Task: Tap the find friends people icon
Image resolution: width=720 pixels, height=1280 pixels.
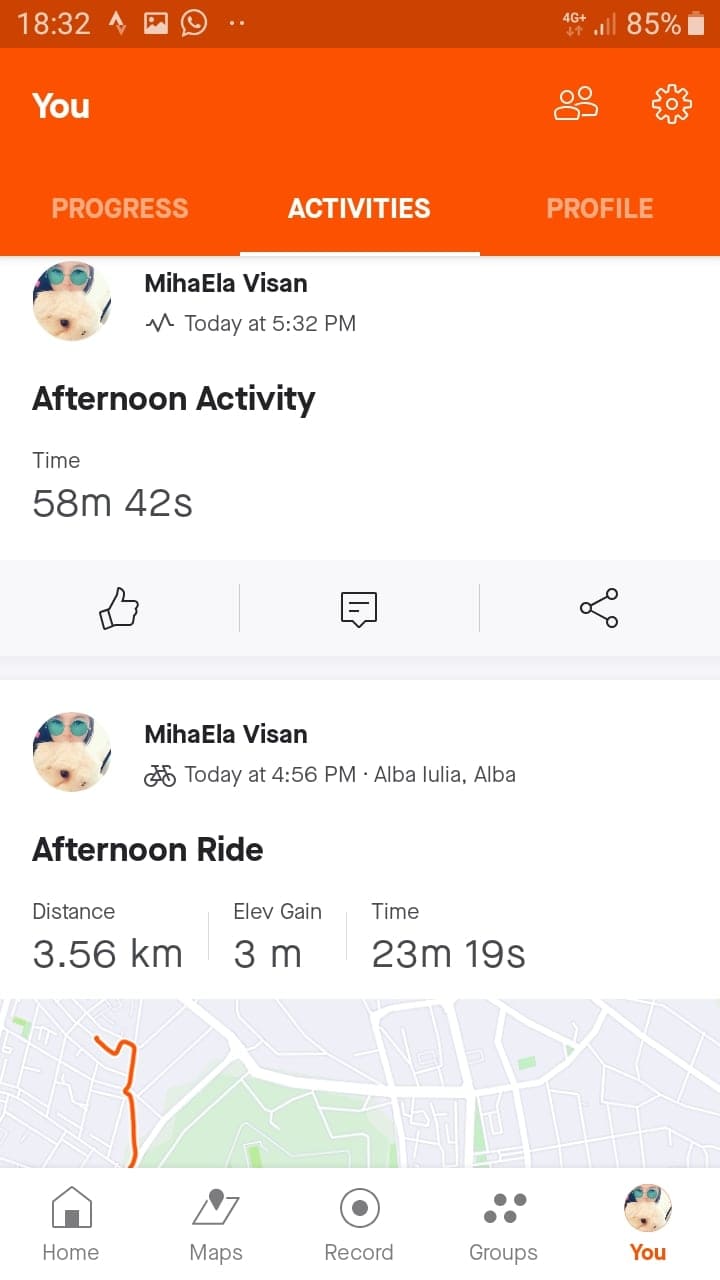Action: (576, 104)
